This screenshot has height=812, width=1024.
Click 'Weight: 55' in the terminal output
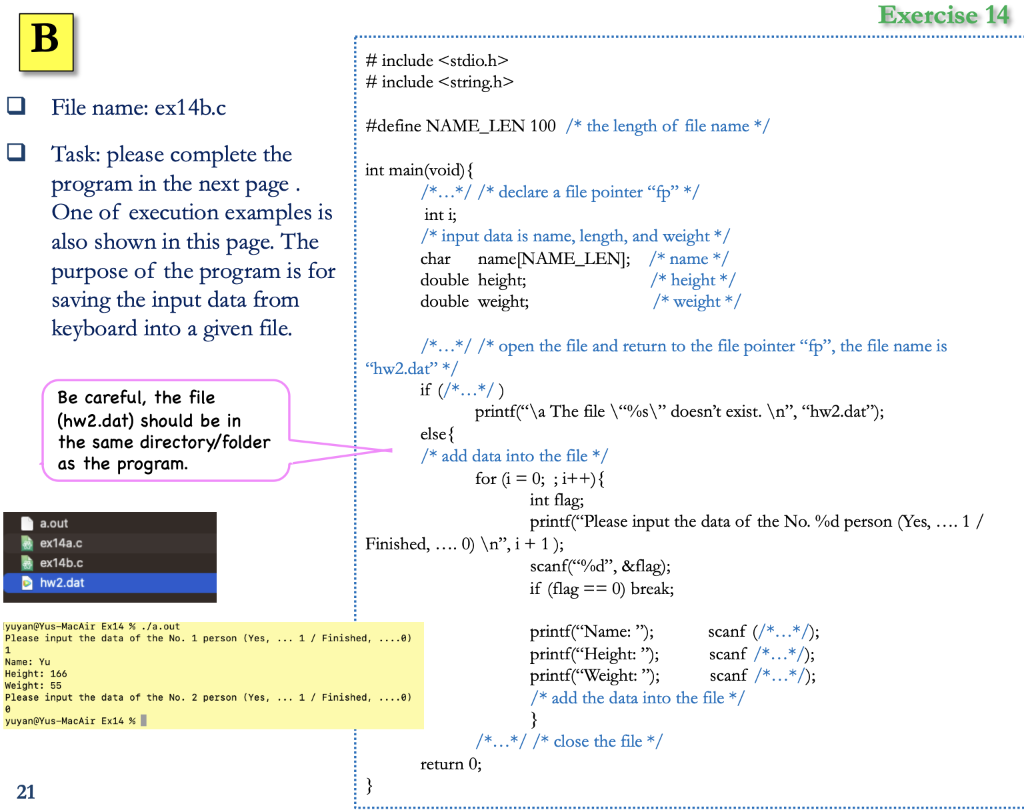[33, 685]
